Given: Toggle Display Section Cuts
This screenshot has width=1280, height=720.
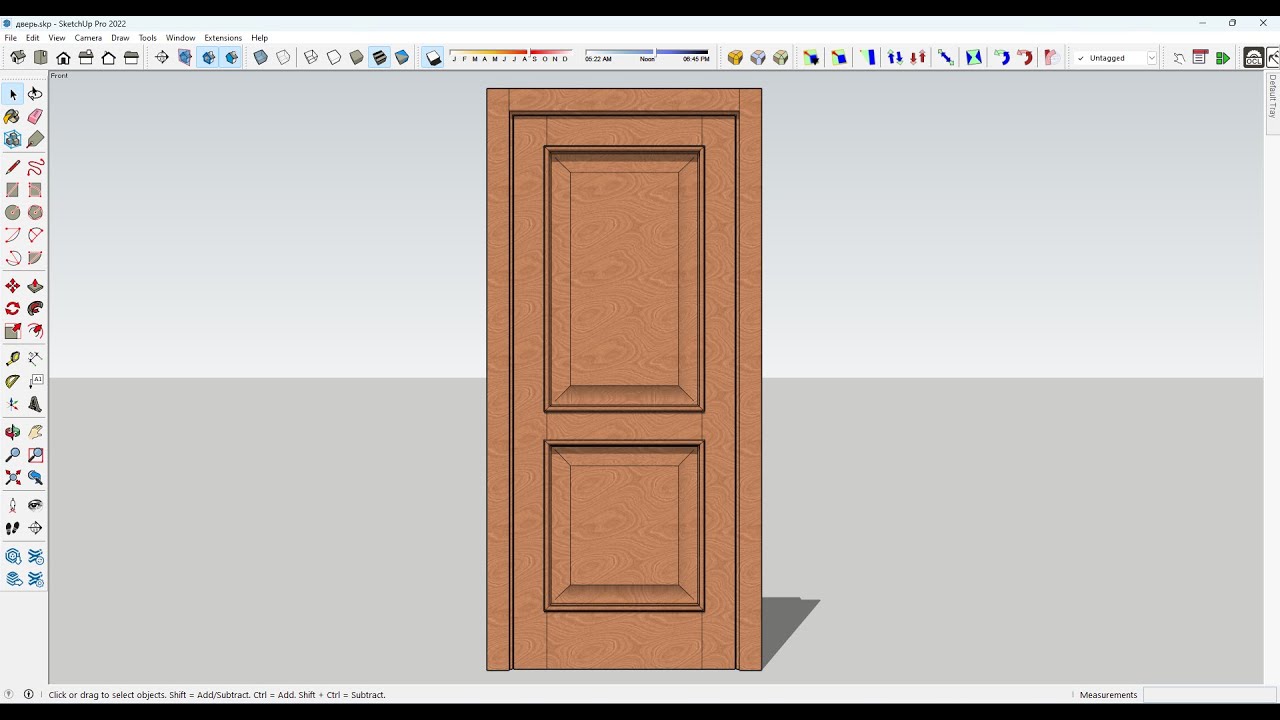Looking at the screenshot, I should pyautogui.click(x=208, y=58).
